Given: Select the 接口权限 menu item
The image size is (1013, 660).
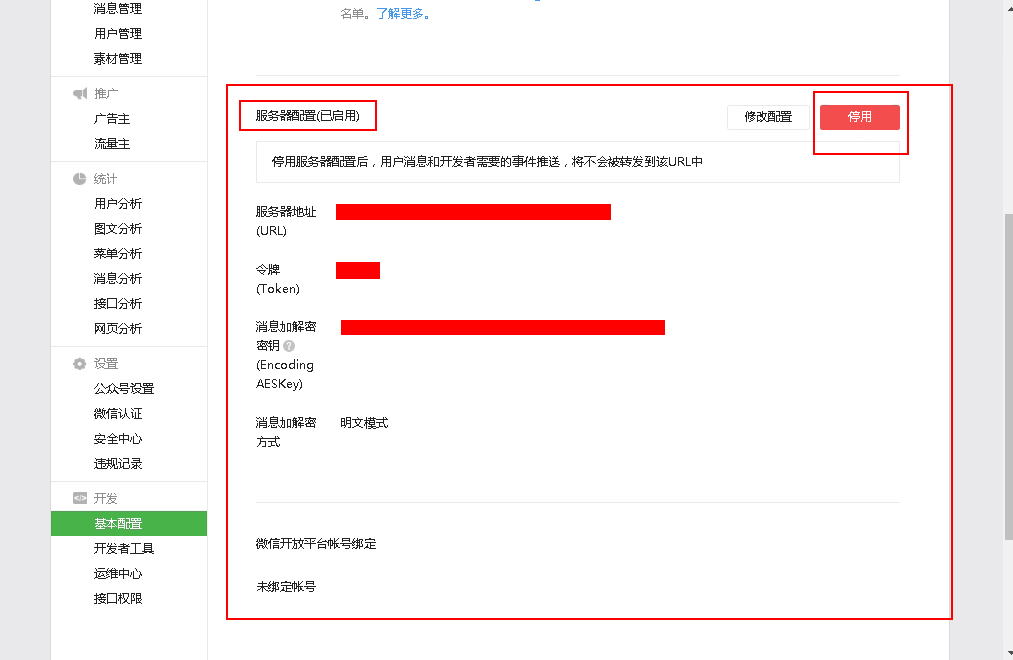Looking at the screenshot, I should (118, 599).
